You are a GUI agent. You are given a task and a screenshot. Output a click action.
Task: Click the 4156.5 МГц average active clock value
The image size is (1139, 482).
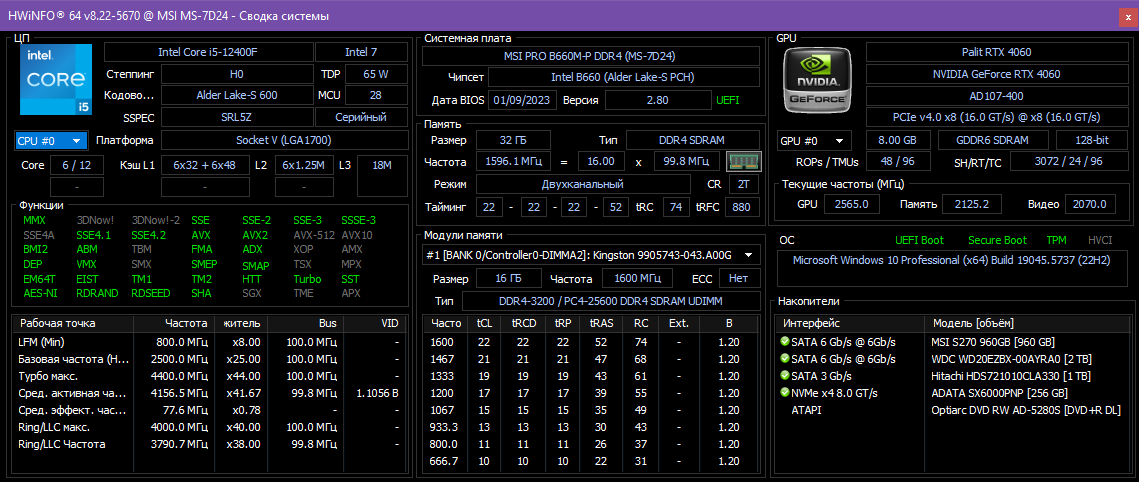[181, 393]
